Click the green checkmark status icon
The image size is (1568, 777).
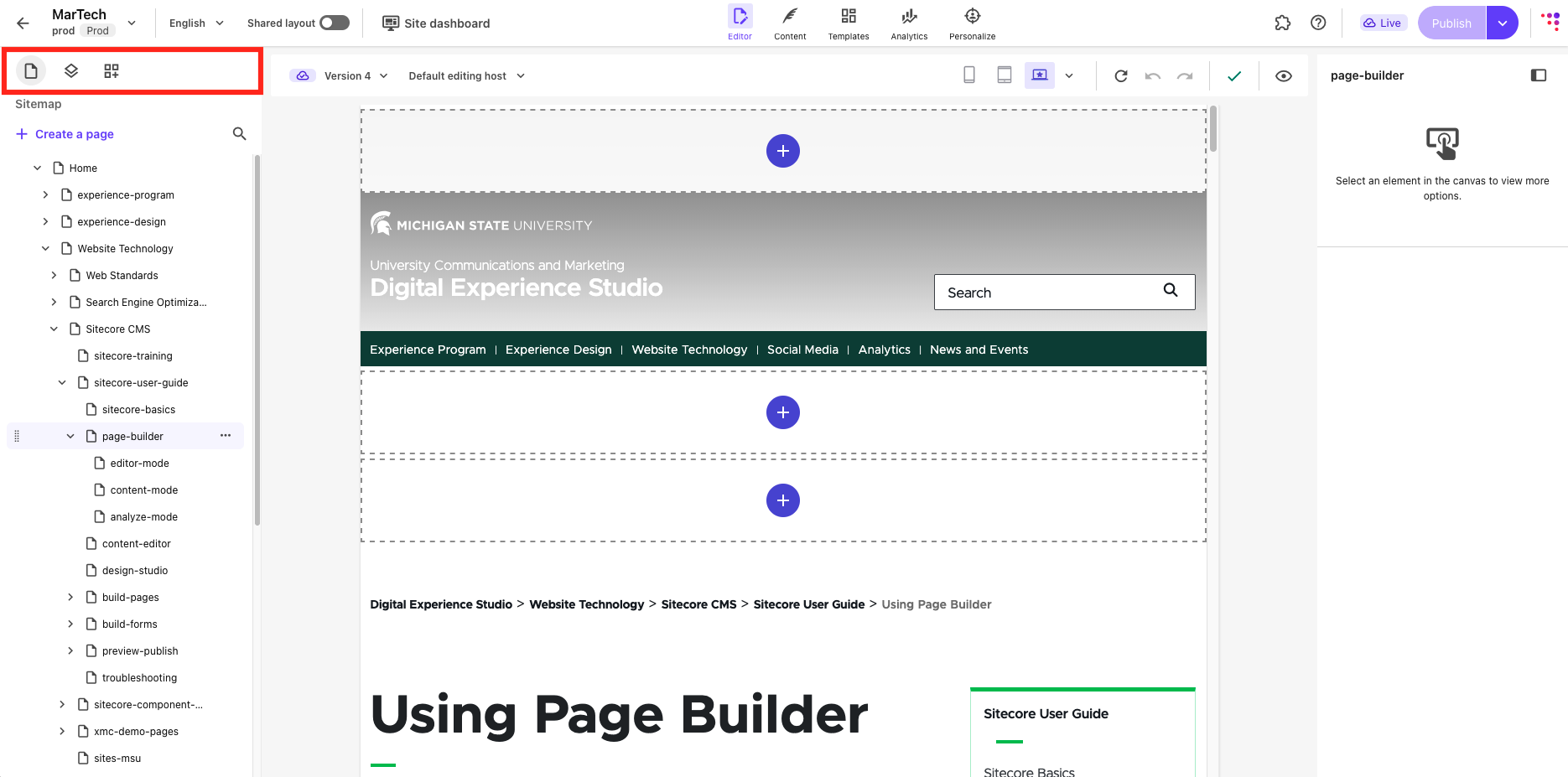[1234, 75]
